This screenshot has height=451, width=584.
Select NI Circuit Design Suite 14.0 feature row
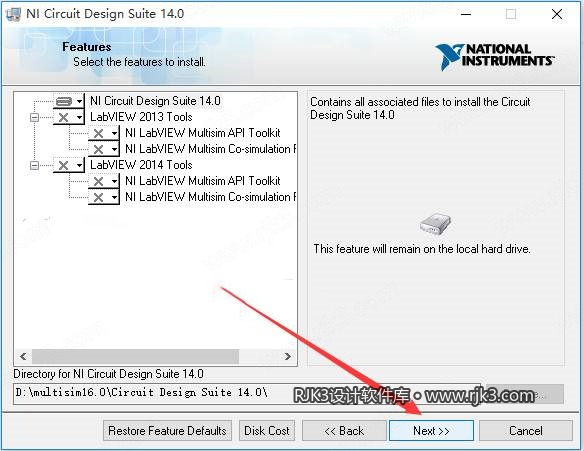point(155,101)
